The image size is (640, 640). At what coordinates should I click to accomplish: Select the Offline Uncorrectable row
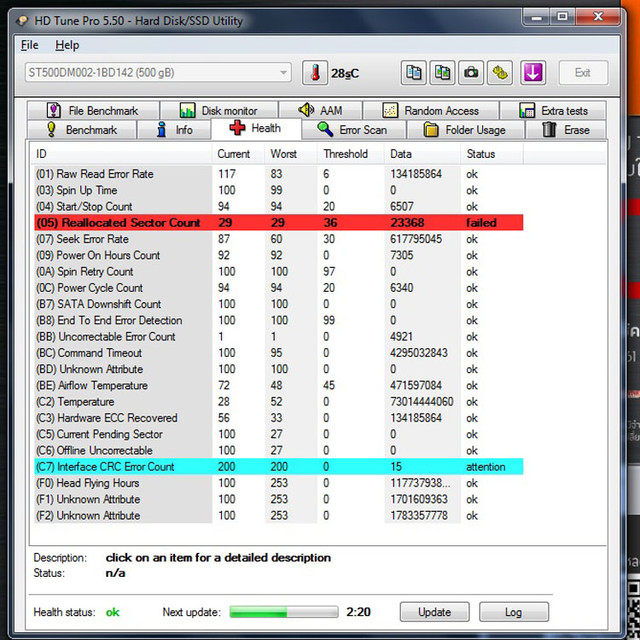279,451
